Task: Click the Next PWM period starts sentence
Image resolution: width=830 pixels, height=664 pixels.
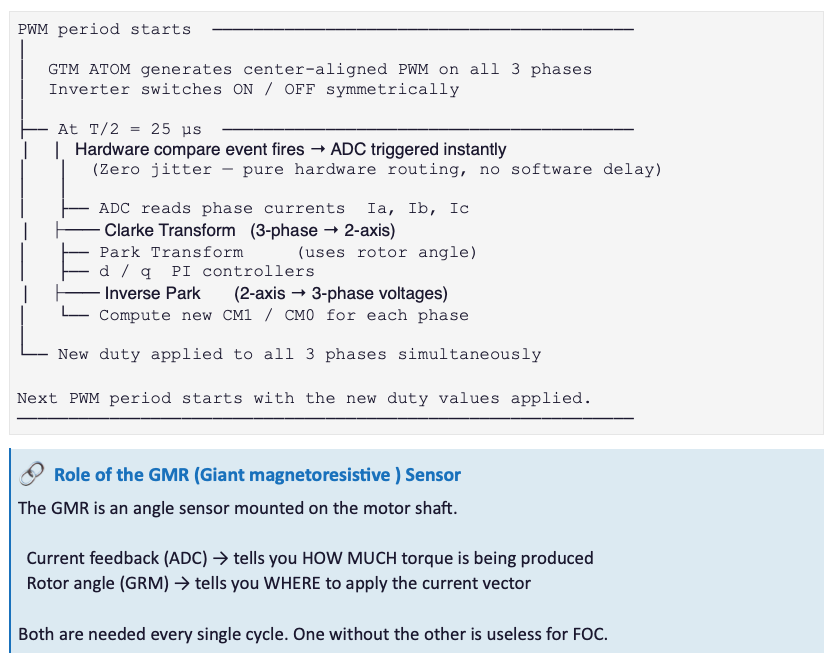Action: tap(304, 398)
